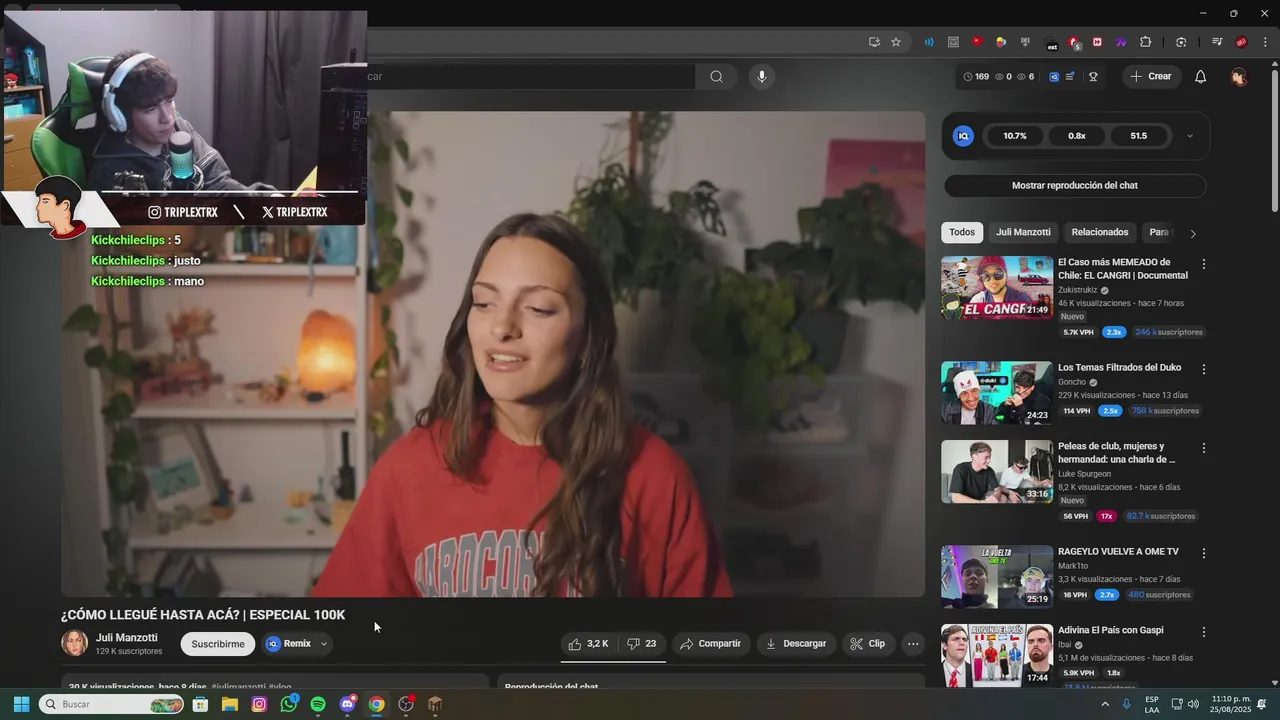Screen dimensions: 1280x720
Task: Click the YouTube search input field
Action: 530,76
